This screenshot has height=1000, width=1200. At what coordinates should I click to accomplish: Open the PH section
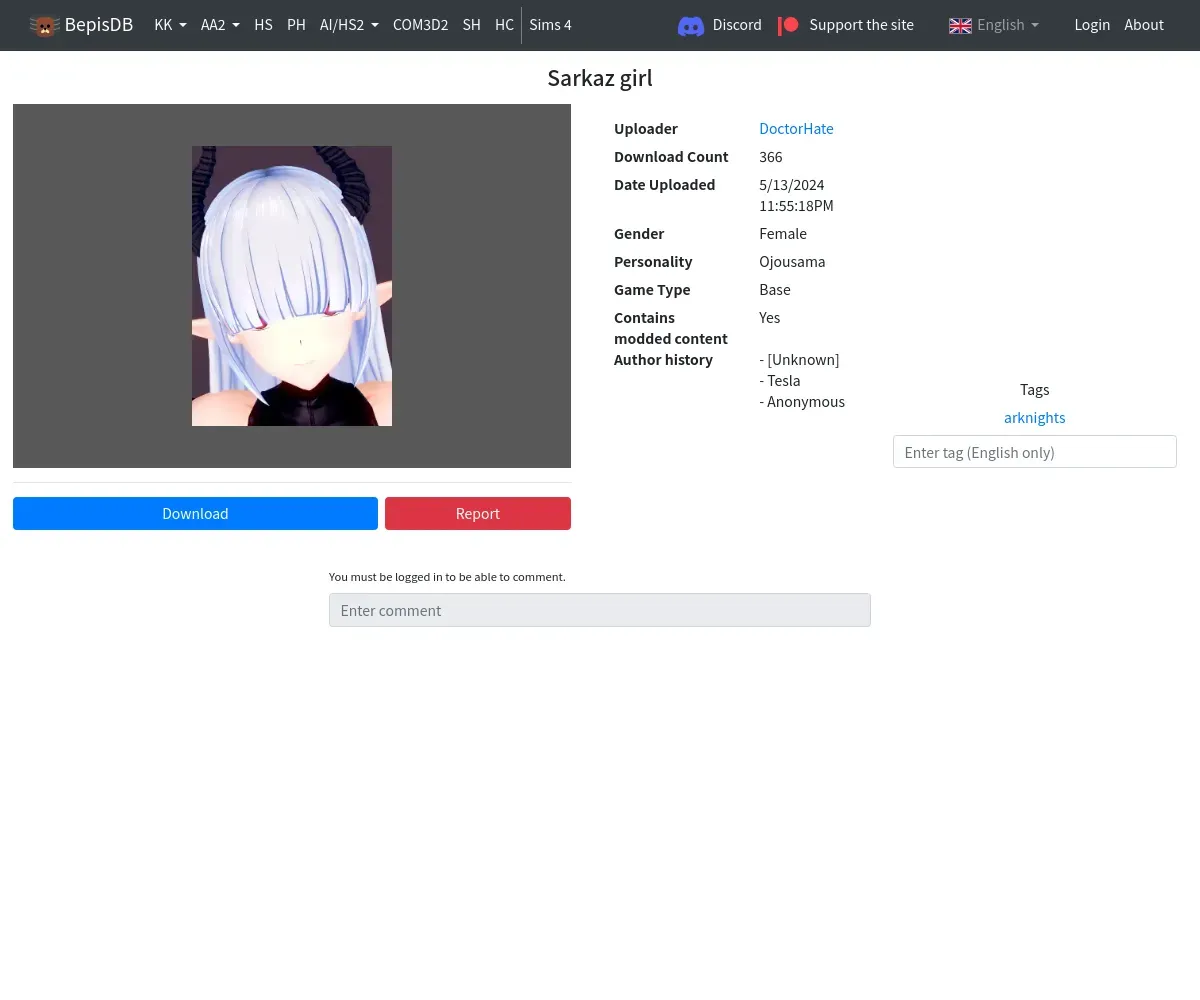tap(296, 25)
